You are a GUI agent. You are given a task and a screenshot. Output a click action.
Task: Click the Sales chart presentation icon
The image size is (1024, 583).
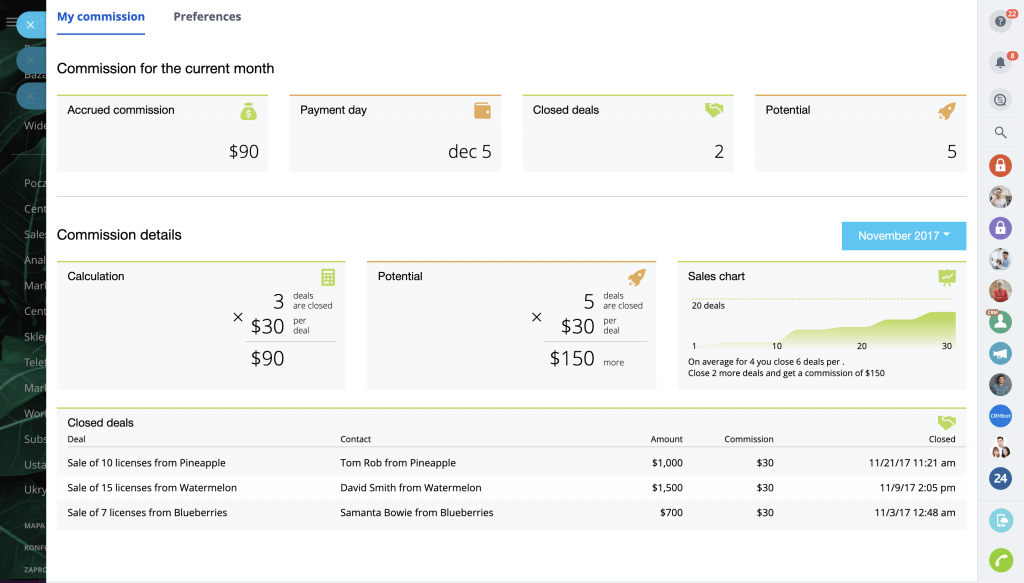point(947,277)
